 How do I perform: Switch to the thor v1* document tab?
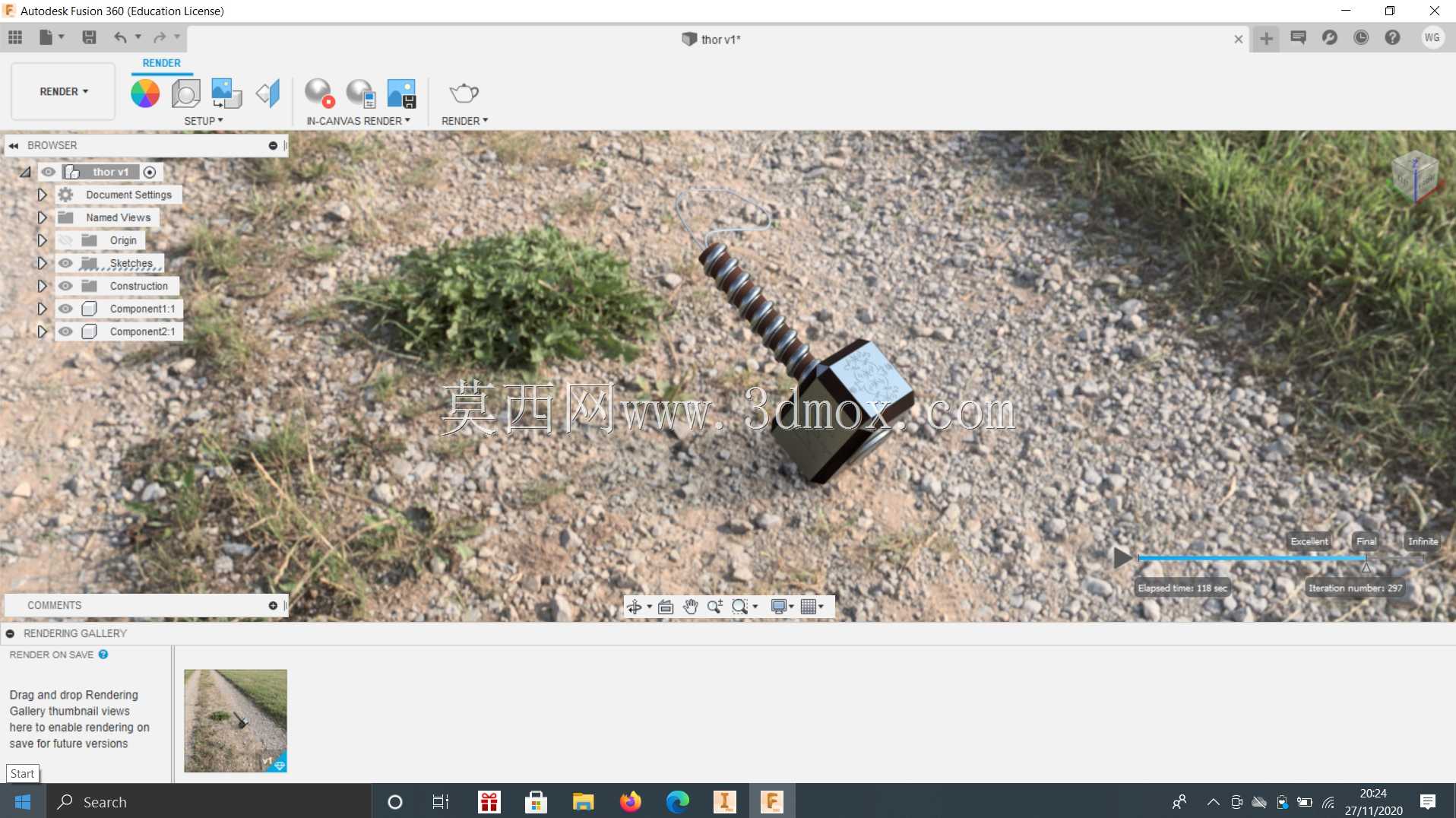712,40
